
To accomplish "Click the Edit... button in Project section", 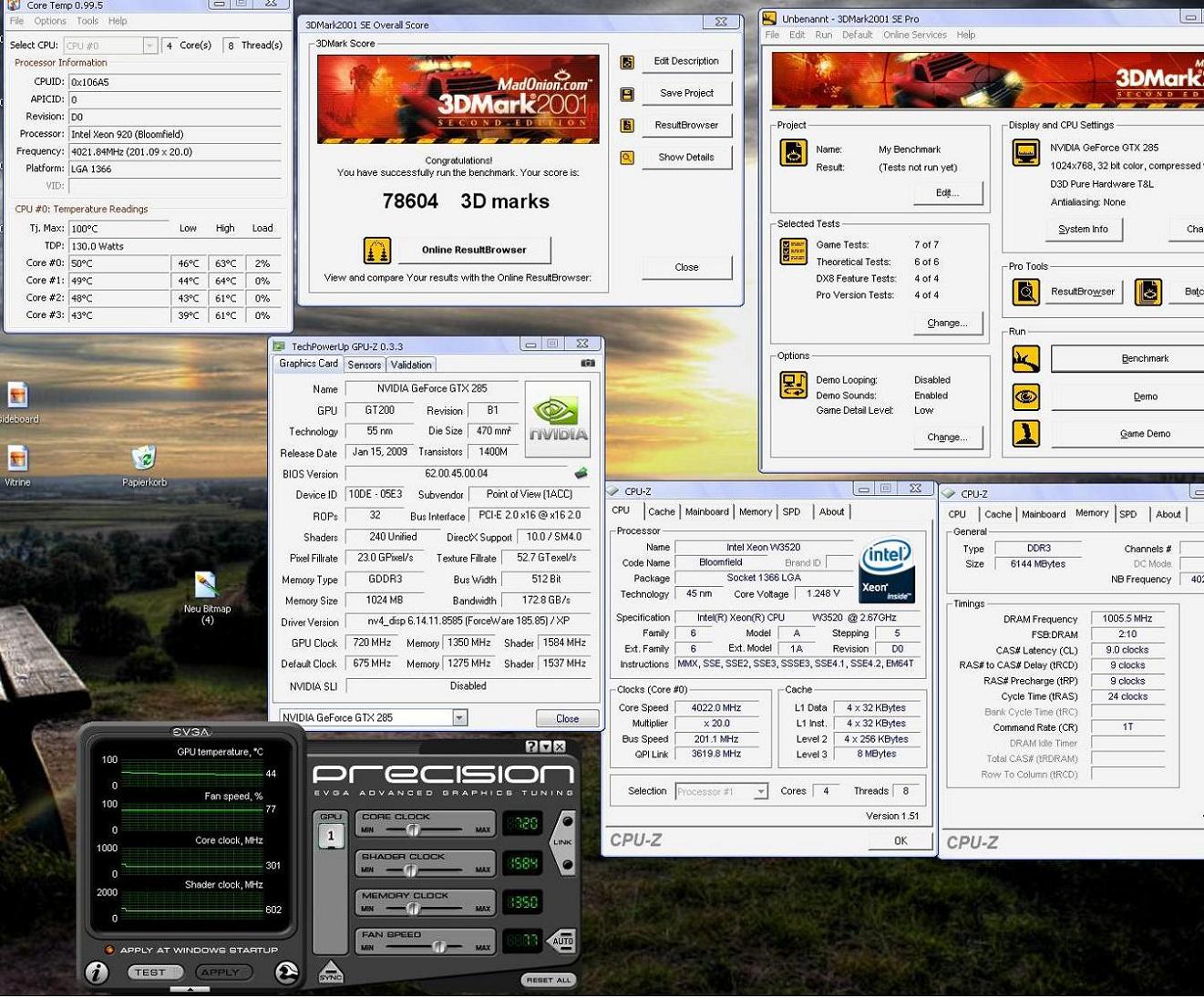I will (947, 192).
